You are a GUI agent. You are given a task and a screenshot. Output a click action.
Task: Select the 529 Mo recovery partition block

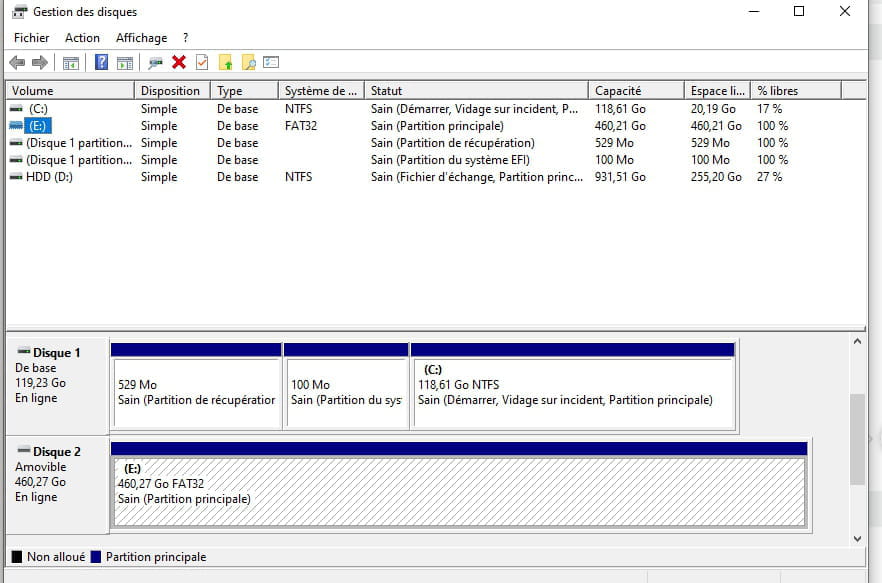click(196, 387)
